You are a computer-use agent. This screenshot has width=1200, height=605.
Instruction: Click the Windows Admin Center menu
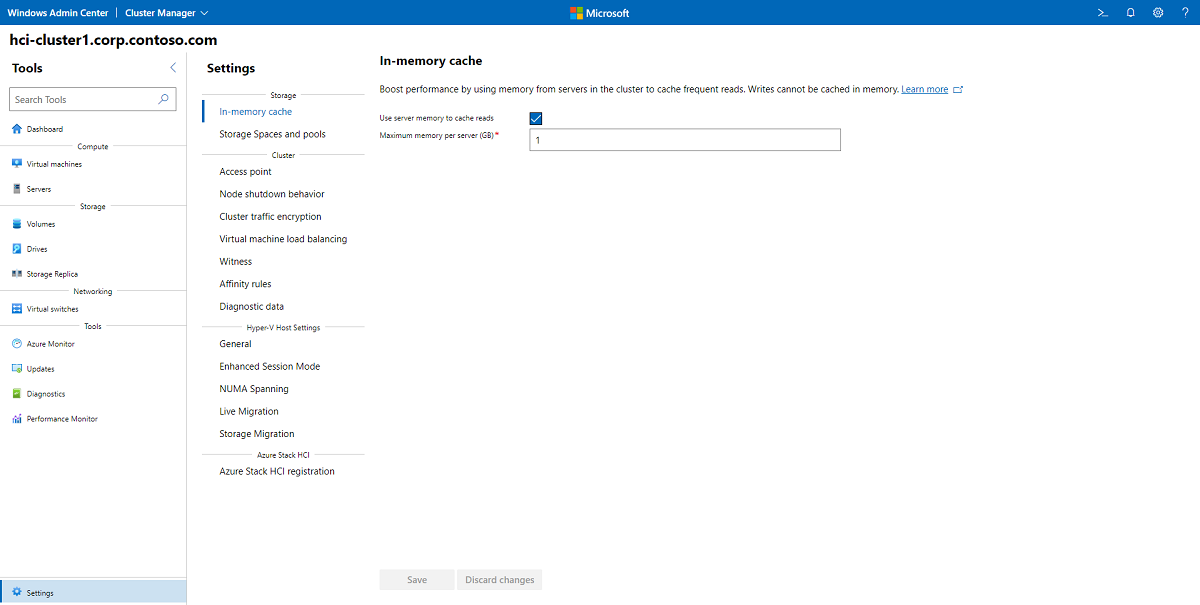pyautogui.click(x=59, y=13)
